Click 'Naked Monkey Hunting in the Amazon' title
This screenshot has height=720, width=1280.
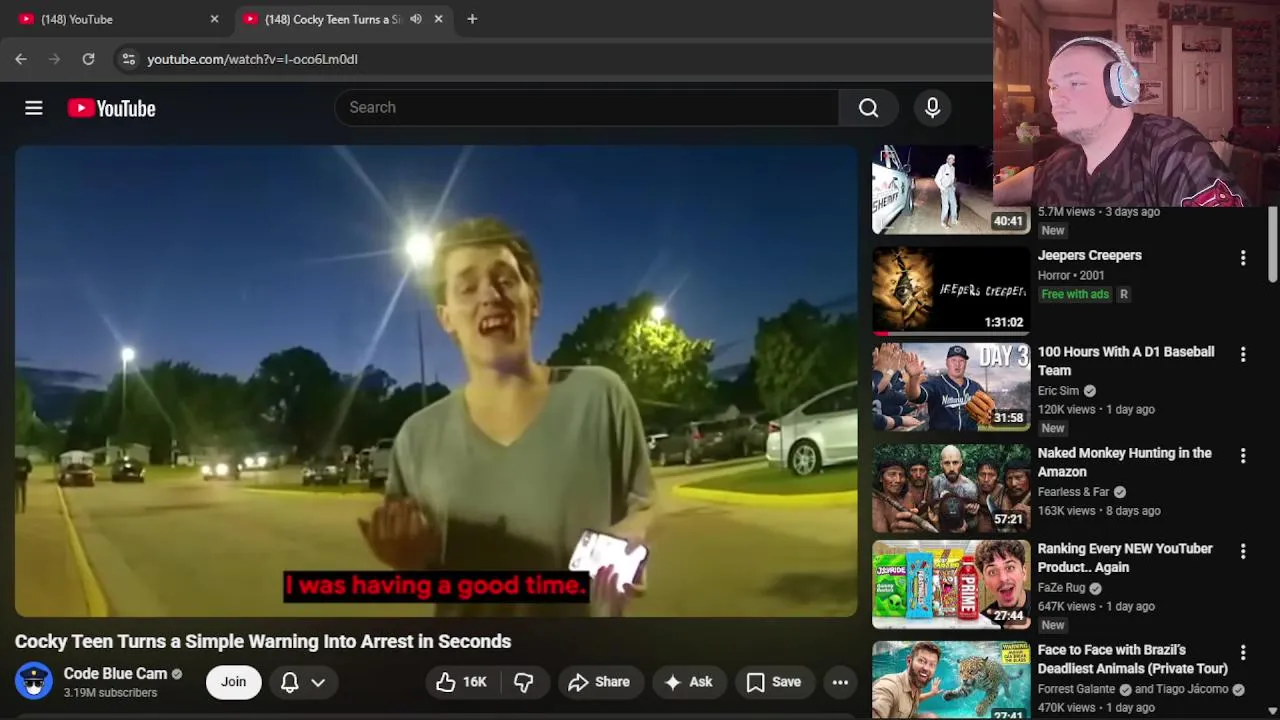pyautogui.click(x=1124, y=462)
